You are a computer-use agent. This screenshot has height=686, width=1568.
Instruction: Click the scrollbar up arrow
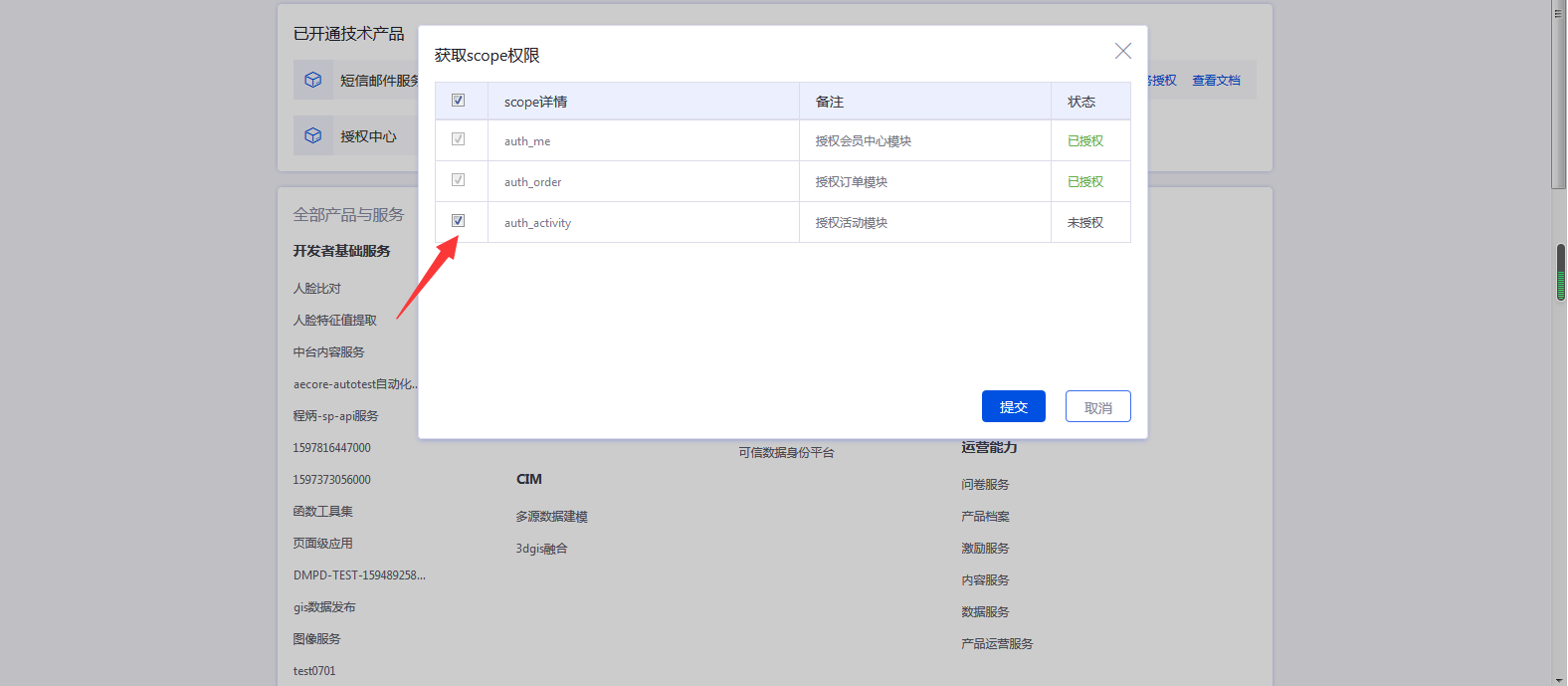[x=1559, y=8]
